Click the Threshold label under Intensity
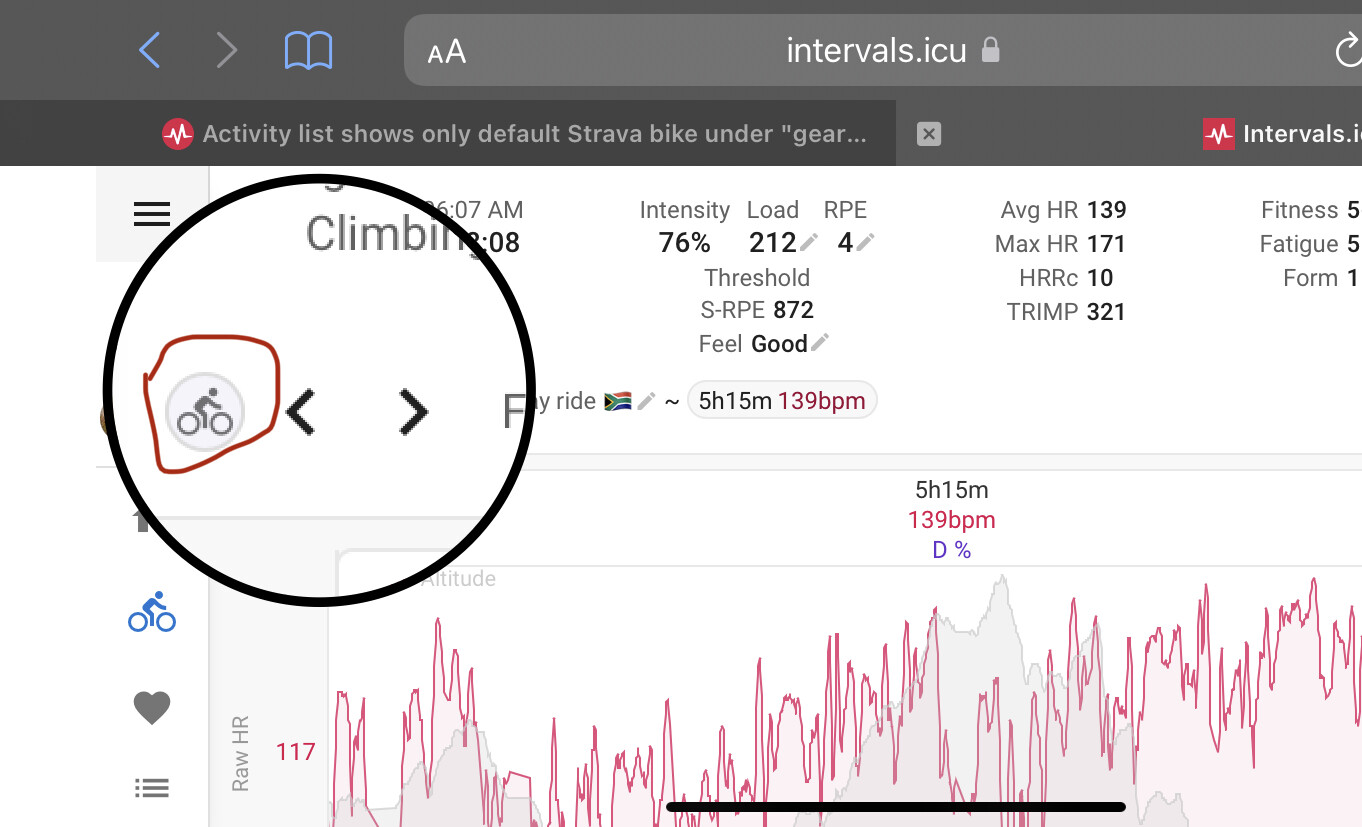Screen dimensions: 1362x827 coord(757,277)
